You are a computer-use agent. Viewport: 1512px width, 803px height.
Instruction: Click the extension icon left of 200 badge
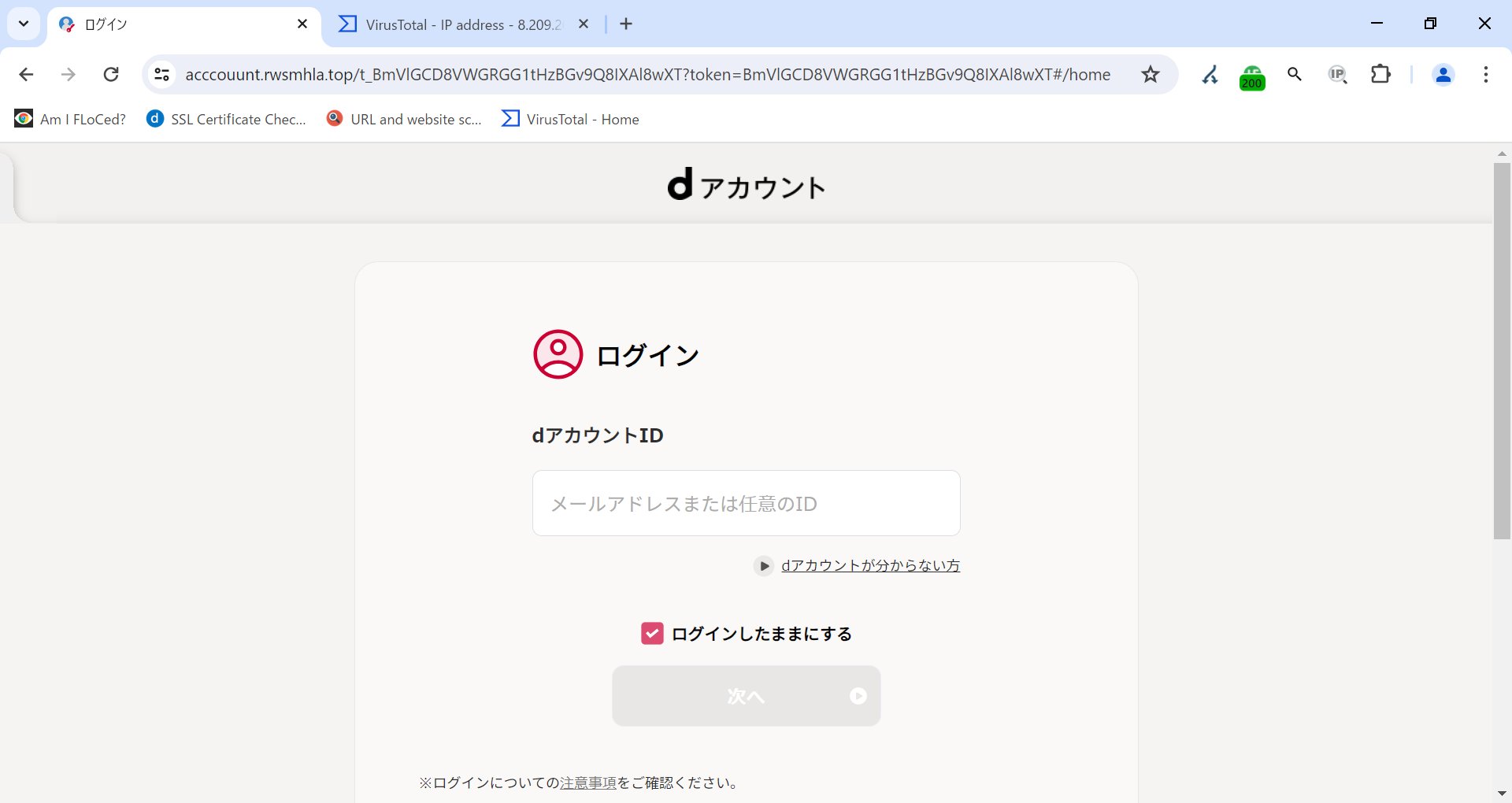tap(1210, 75)
